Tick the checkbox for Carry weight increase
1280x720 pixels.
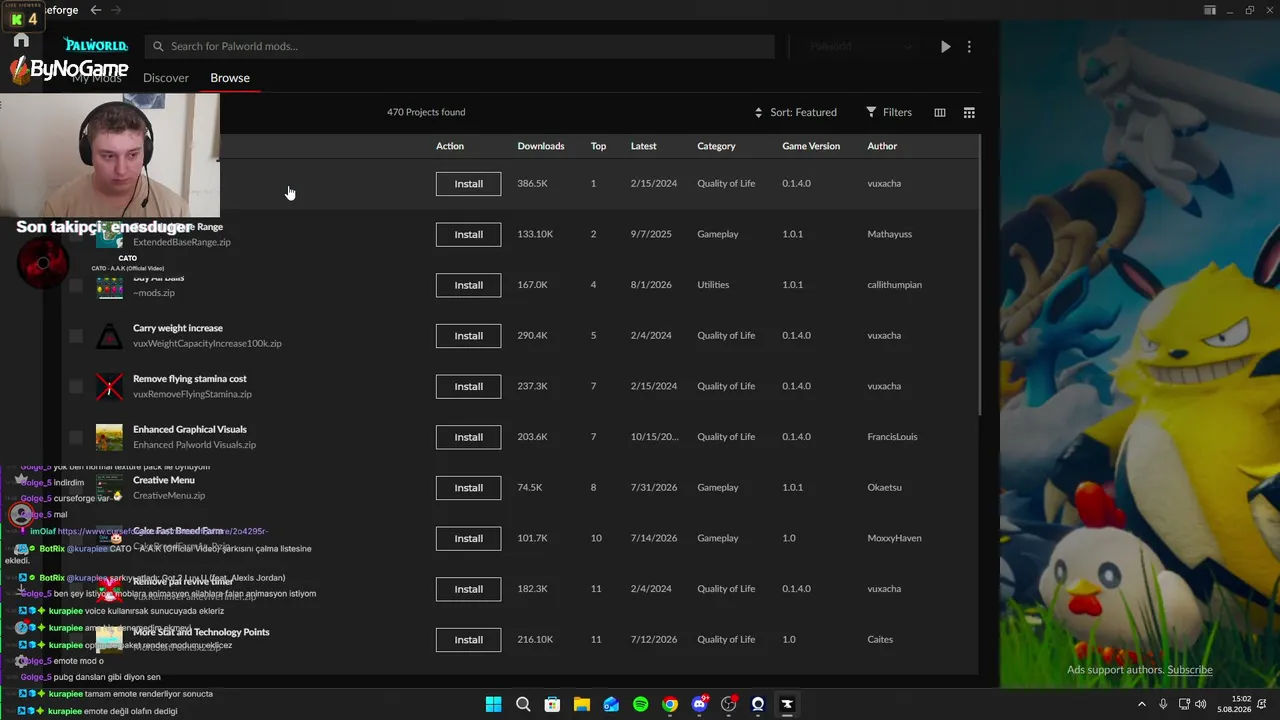tap(76, 336)
